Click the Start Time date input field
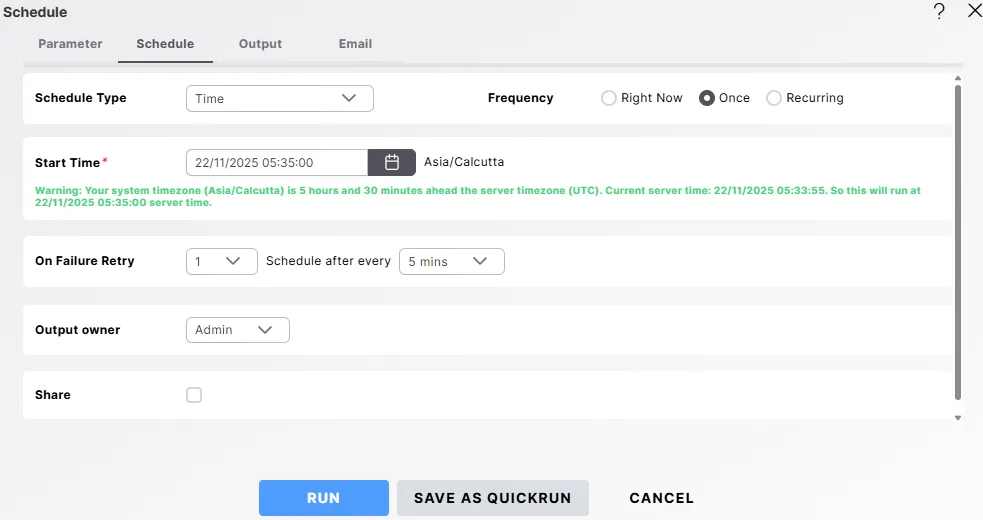This screenshot has height=520, width=983. 277,162
